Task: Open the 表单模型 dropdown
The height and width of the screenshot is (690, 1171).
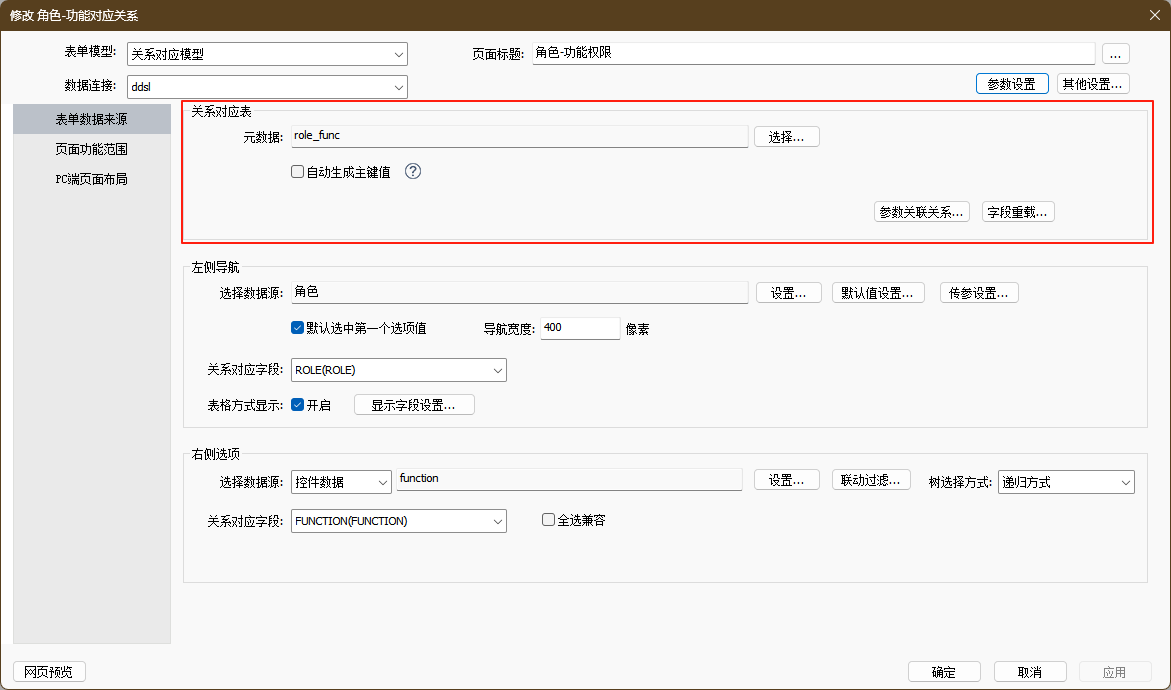Action: tap(267, 55)
